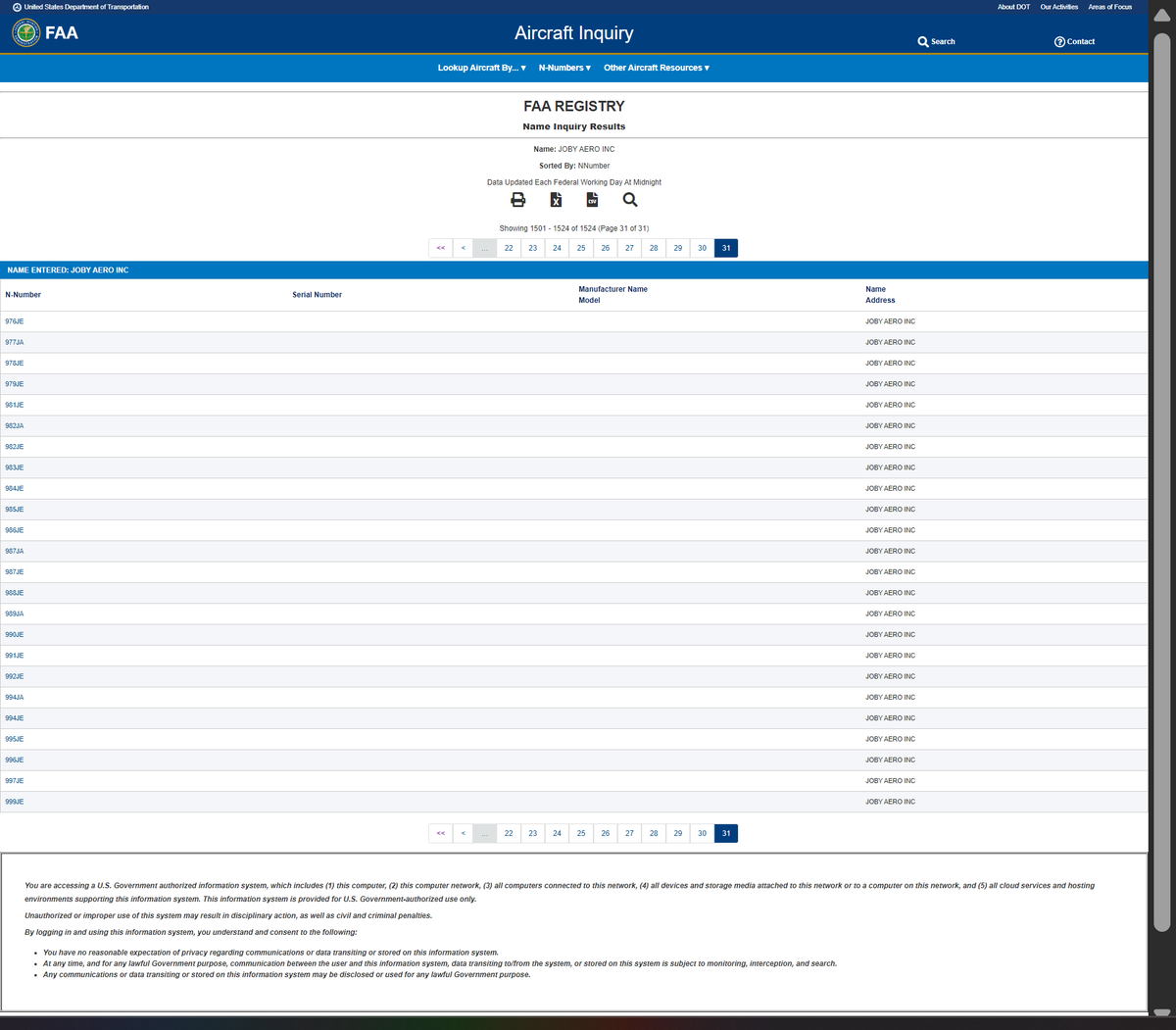Go to first page in bottom pagination
Image resolution: width=1176 pixels, height=1030 pixels.
(x=441, y=833)
